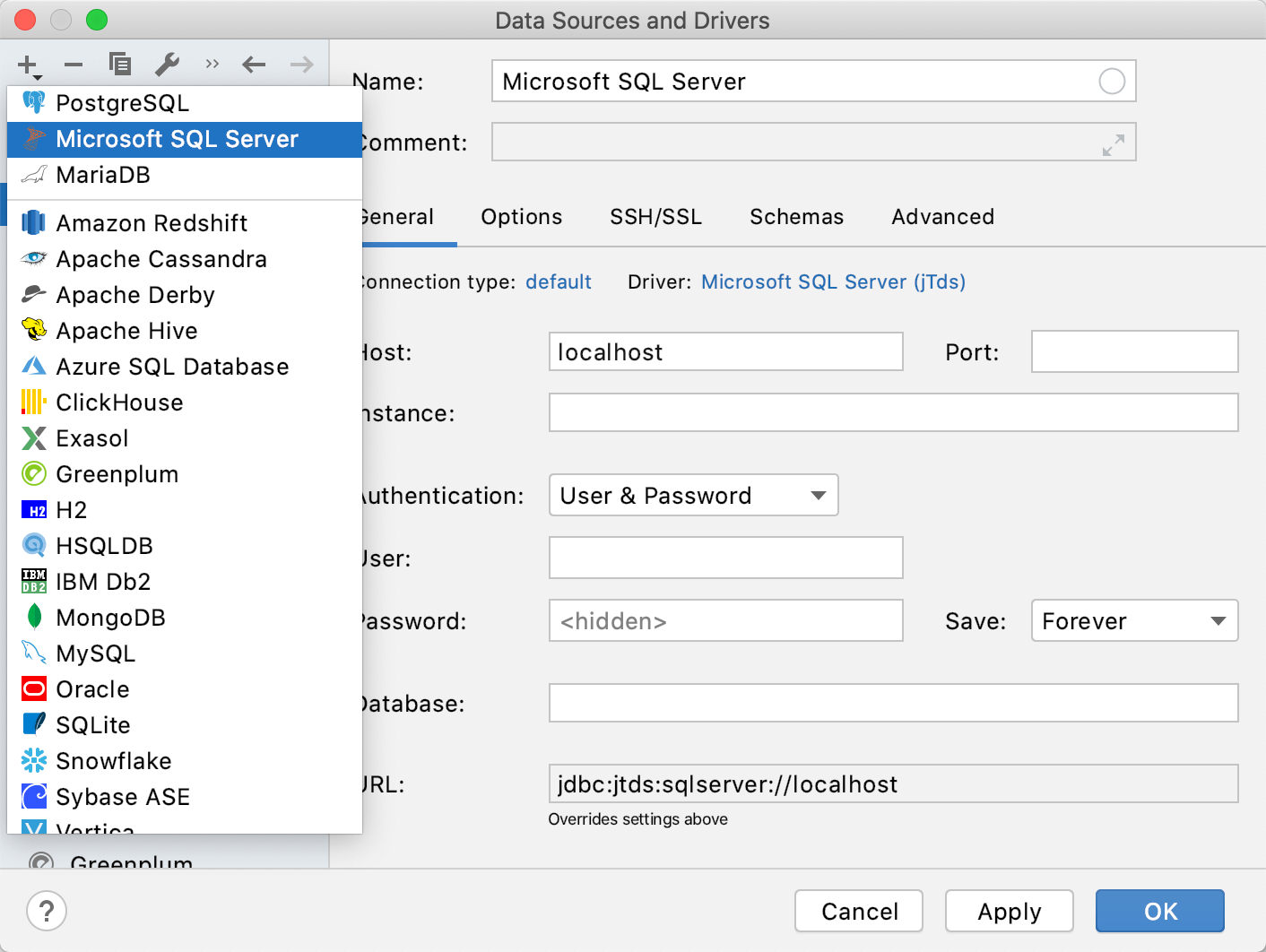The height and width of the screenshot is (952, 1266).
Task: Click the Cancel button
Action: (859, 911)
